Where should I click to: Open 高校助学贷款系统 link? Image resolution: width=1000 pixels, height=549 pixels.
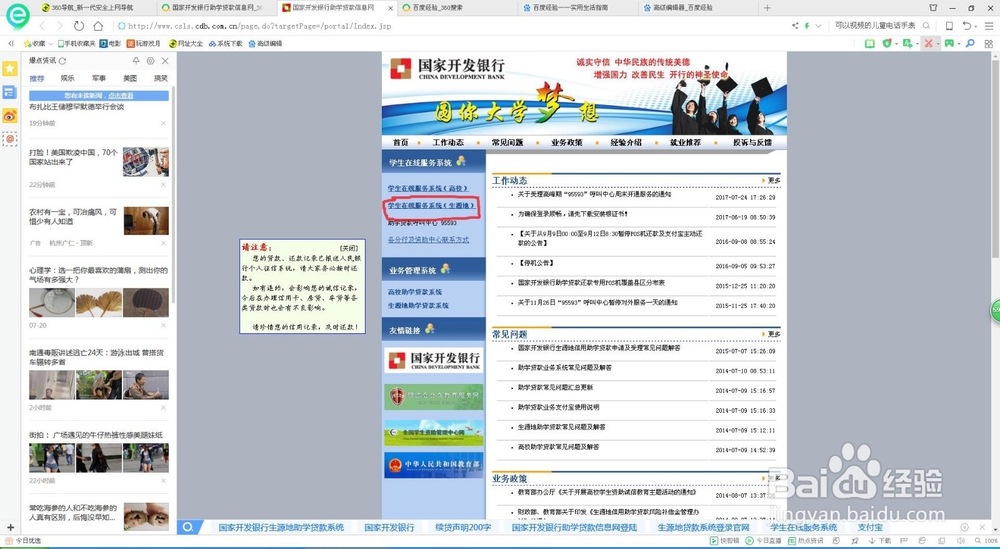[415, 292]
